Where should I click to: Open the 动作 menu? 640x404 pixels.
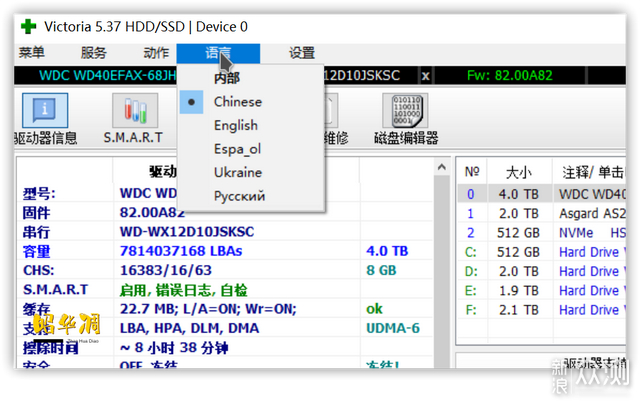pyautogui.click(x=156, y=54)
